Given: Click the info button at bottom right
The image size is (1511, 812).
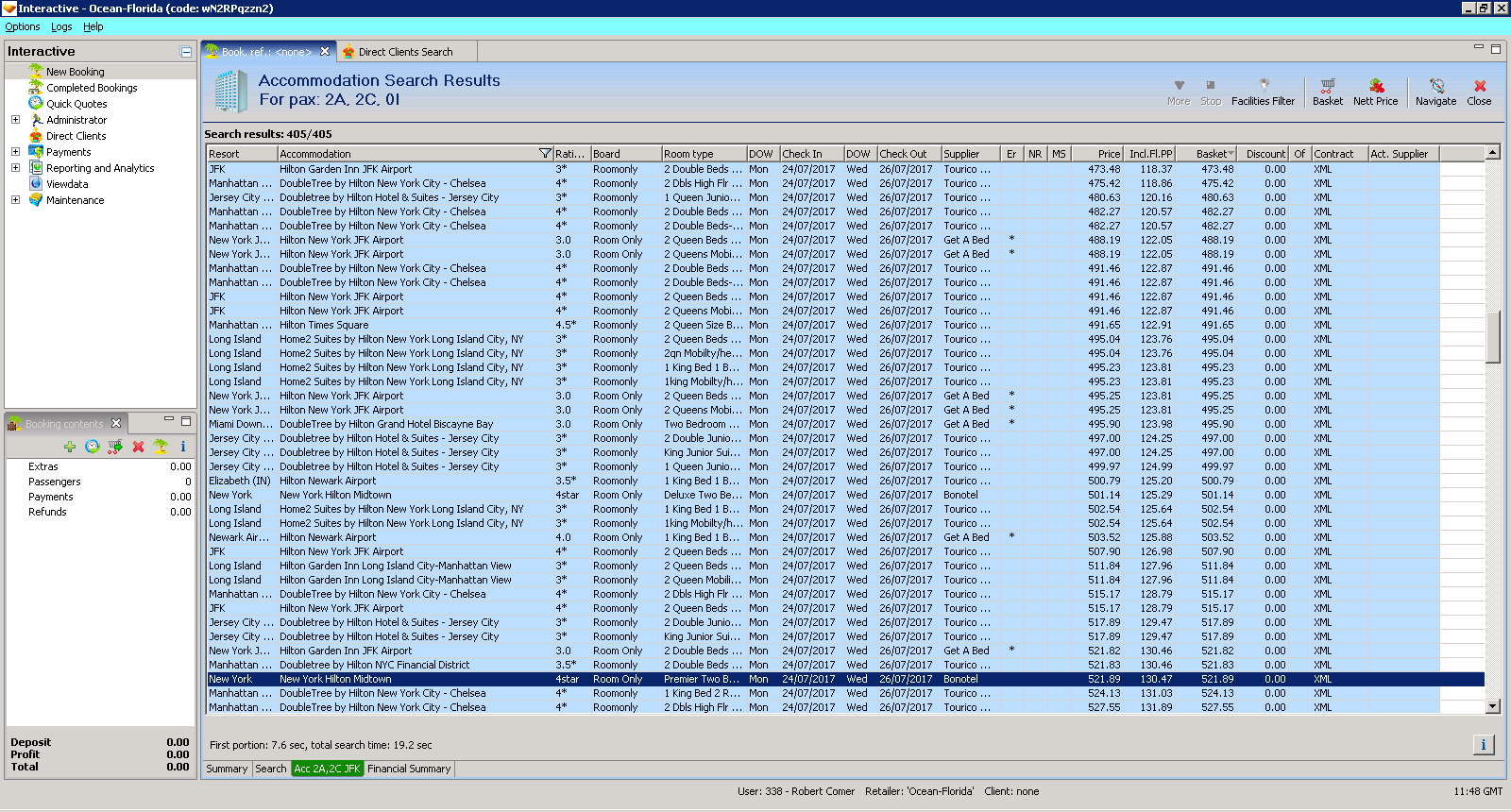Looking at the screenshot, I should pyautogui.click(x=1484, y=745).
